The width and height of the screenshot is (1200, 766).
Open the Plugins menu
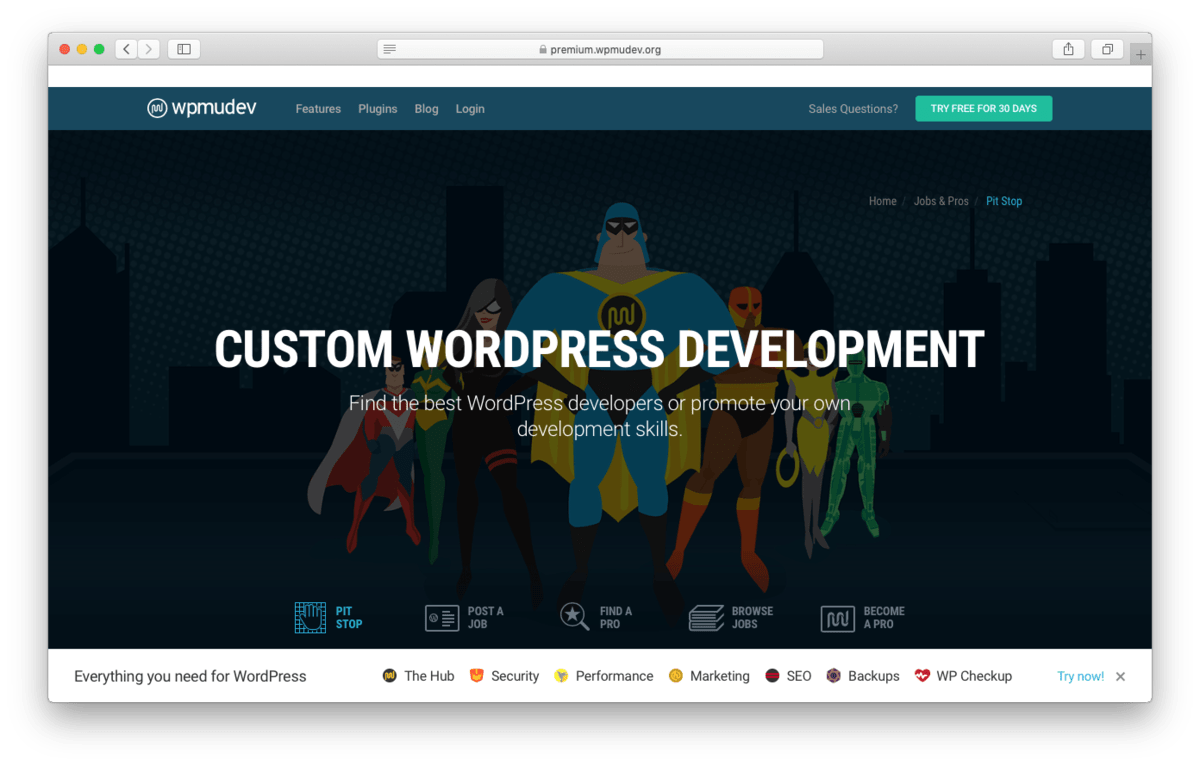pos(378,109)
